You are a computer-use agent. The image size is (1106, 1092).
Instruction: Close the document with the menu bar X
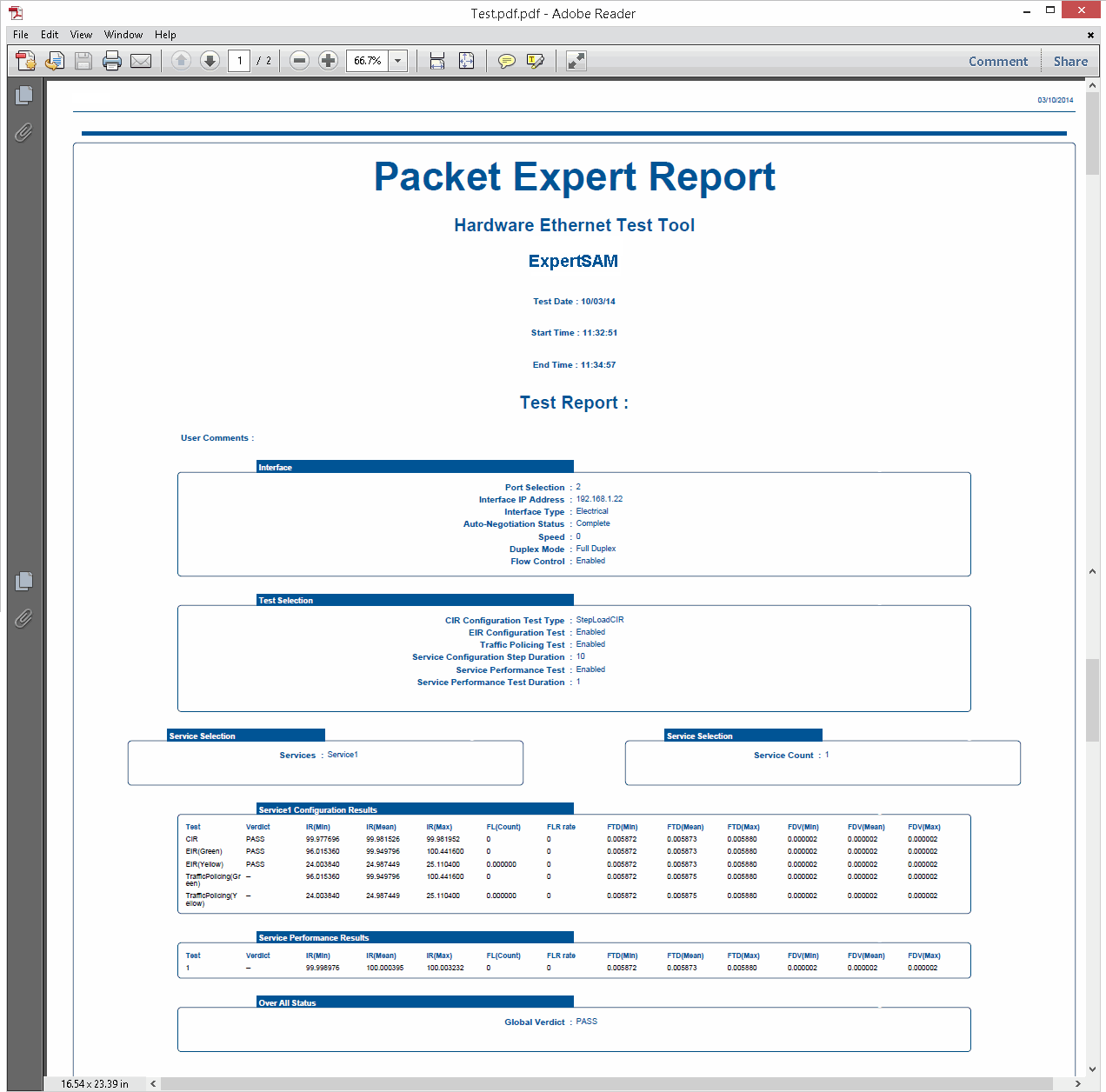1090,35
